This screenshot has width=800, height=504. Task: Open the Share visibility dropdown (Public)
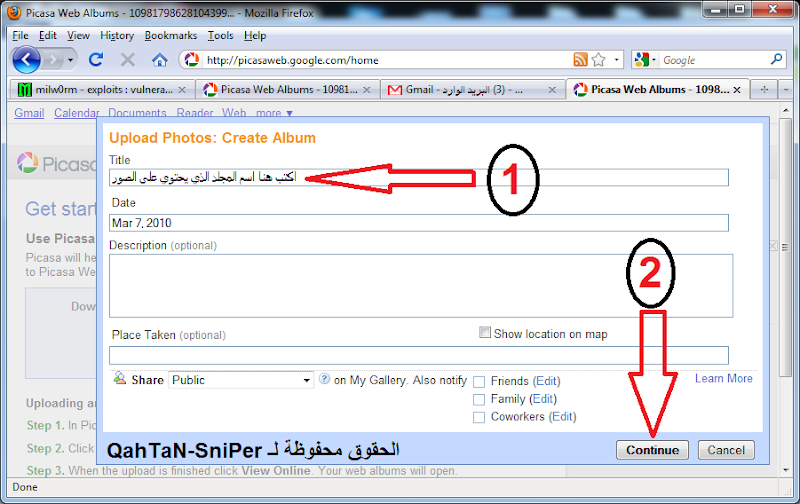(240, 380)
